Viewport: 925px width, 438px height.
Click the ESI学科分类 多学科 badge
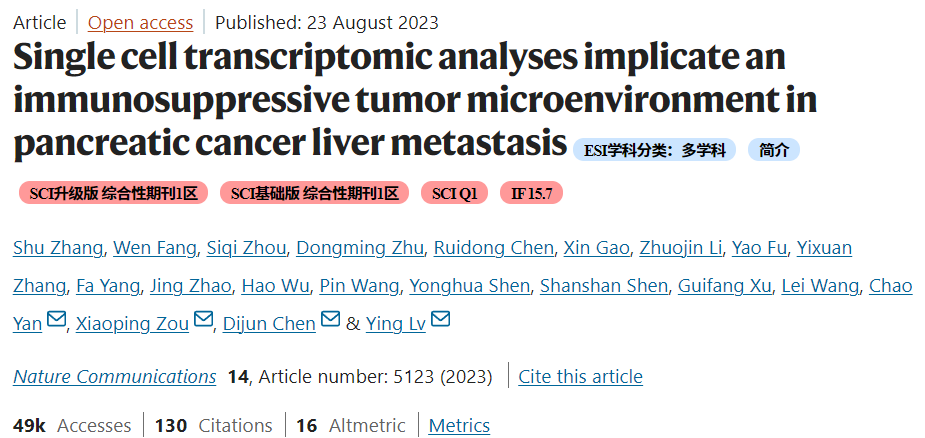point(654,150)
